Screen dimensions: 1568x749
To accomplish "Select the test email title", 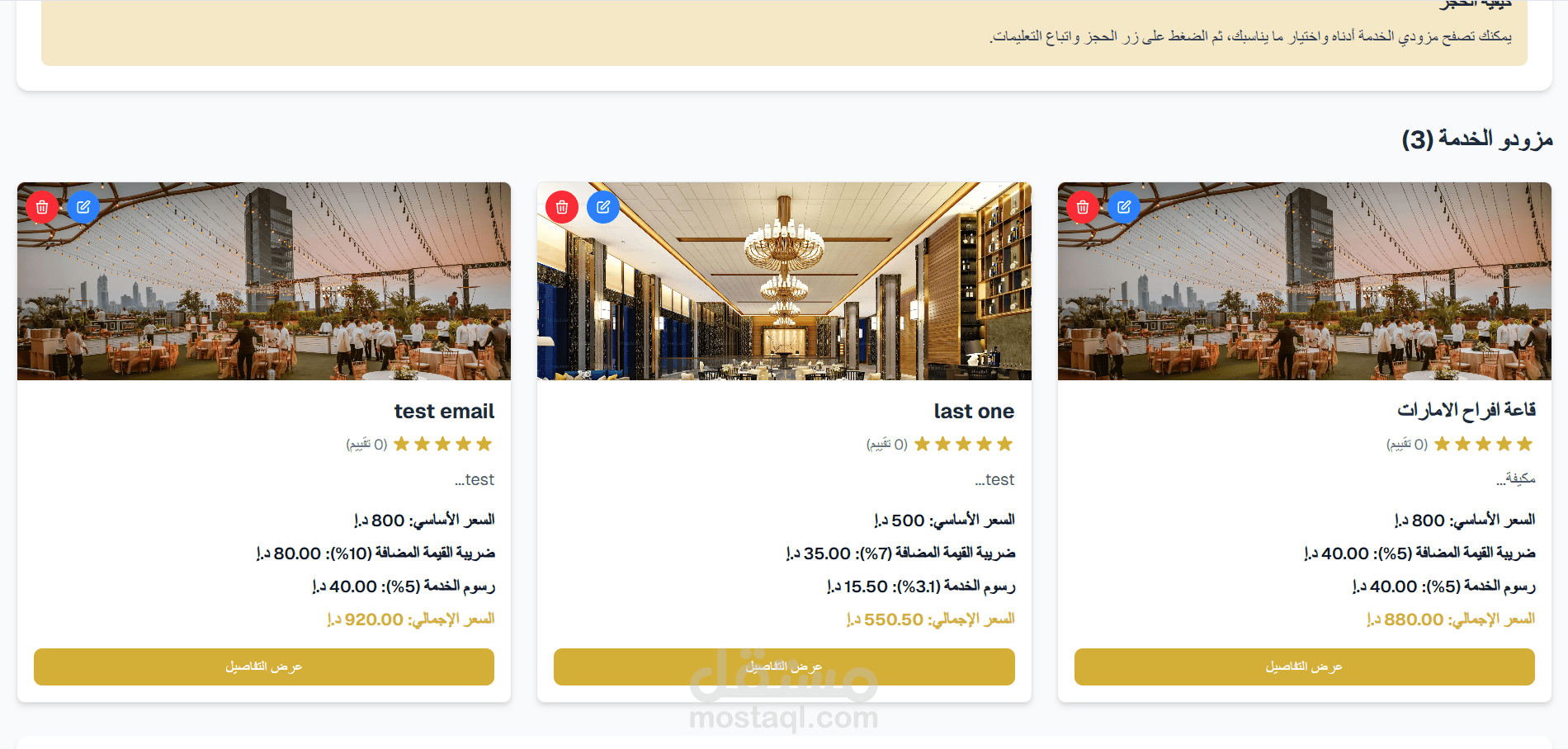I will pyautogui.click(x=444, y=411).
